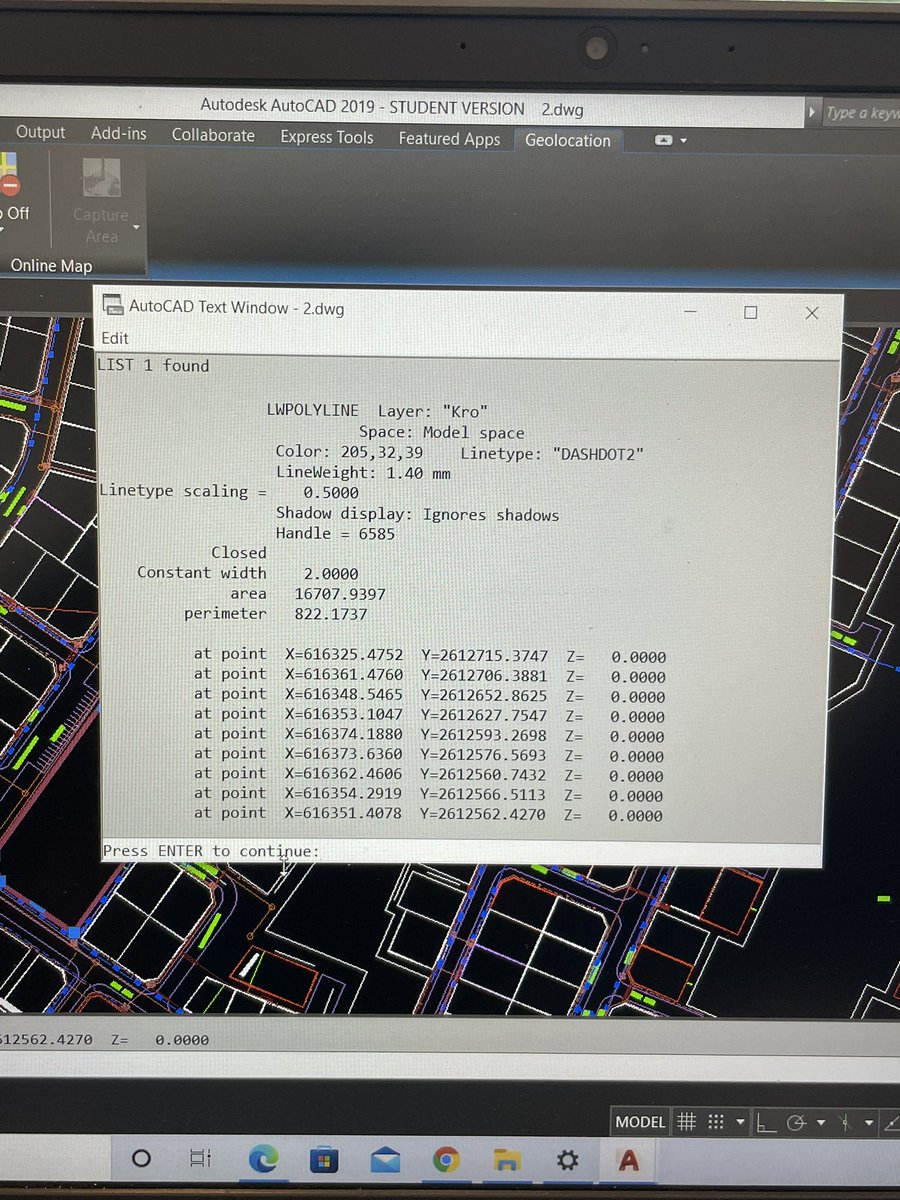Click the Handle = 6585 line
Screen dimensions: 900x1200
coord(335,533)
